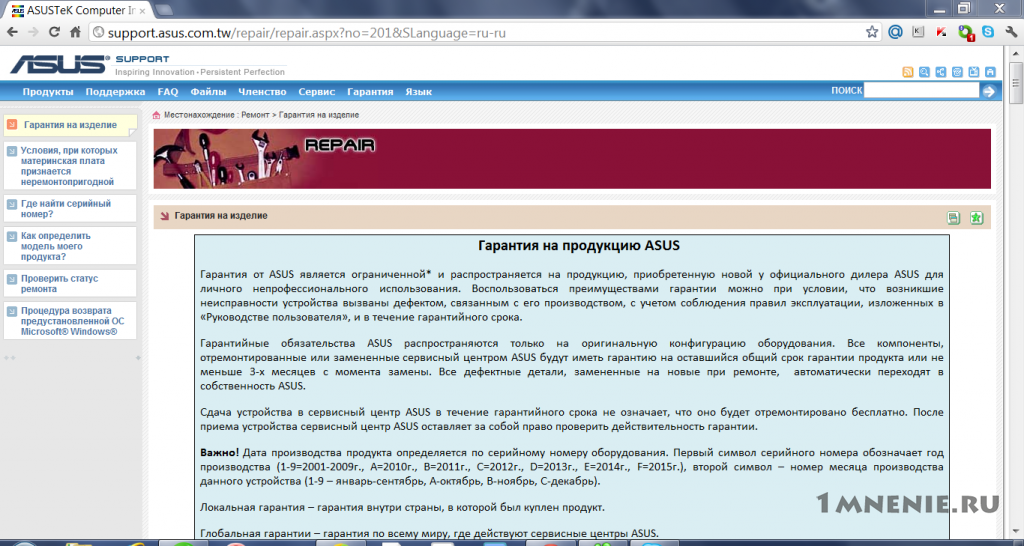1024x546 pixels.
Task: Click the Kaspersky URL advisor icon
Action: 942,32
